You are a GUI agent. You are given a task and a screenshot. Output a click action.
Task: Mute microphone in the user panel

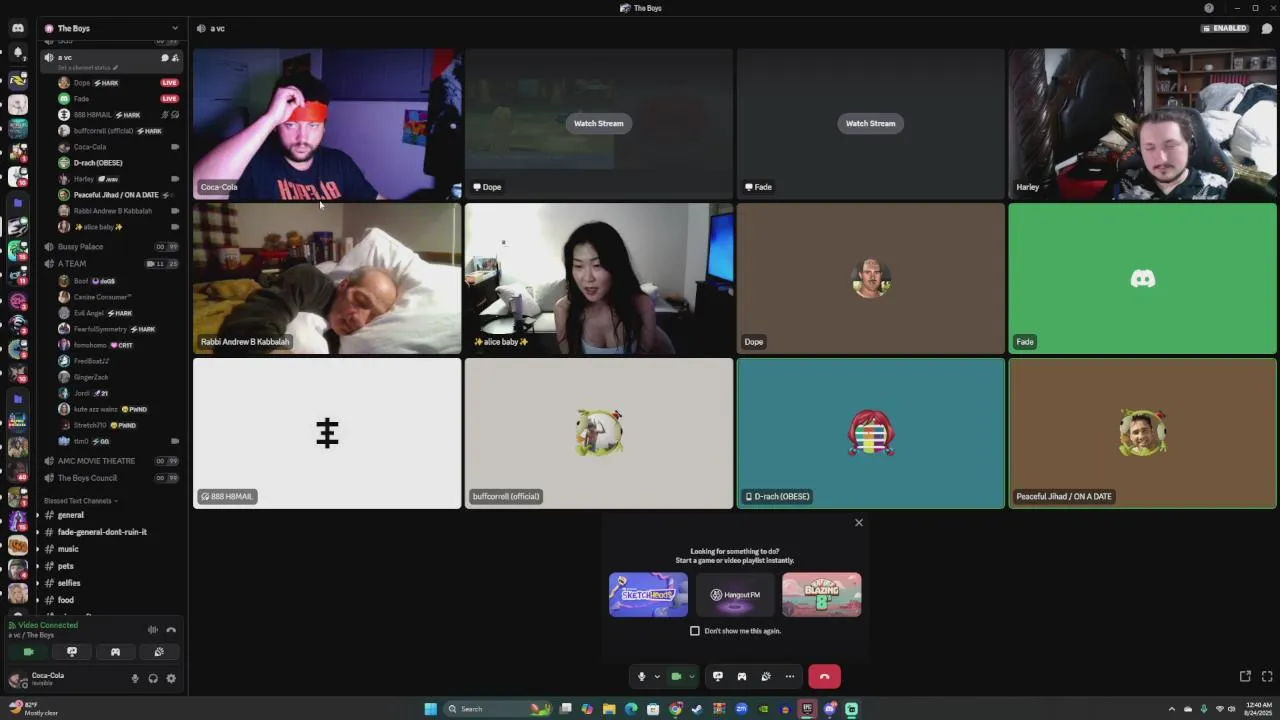[135, 678]
